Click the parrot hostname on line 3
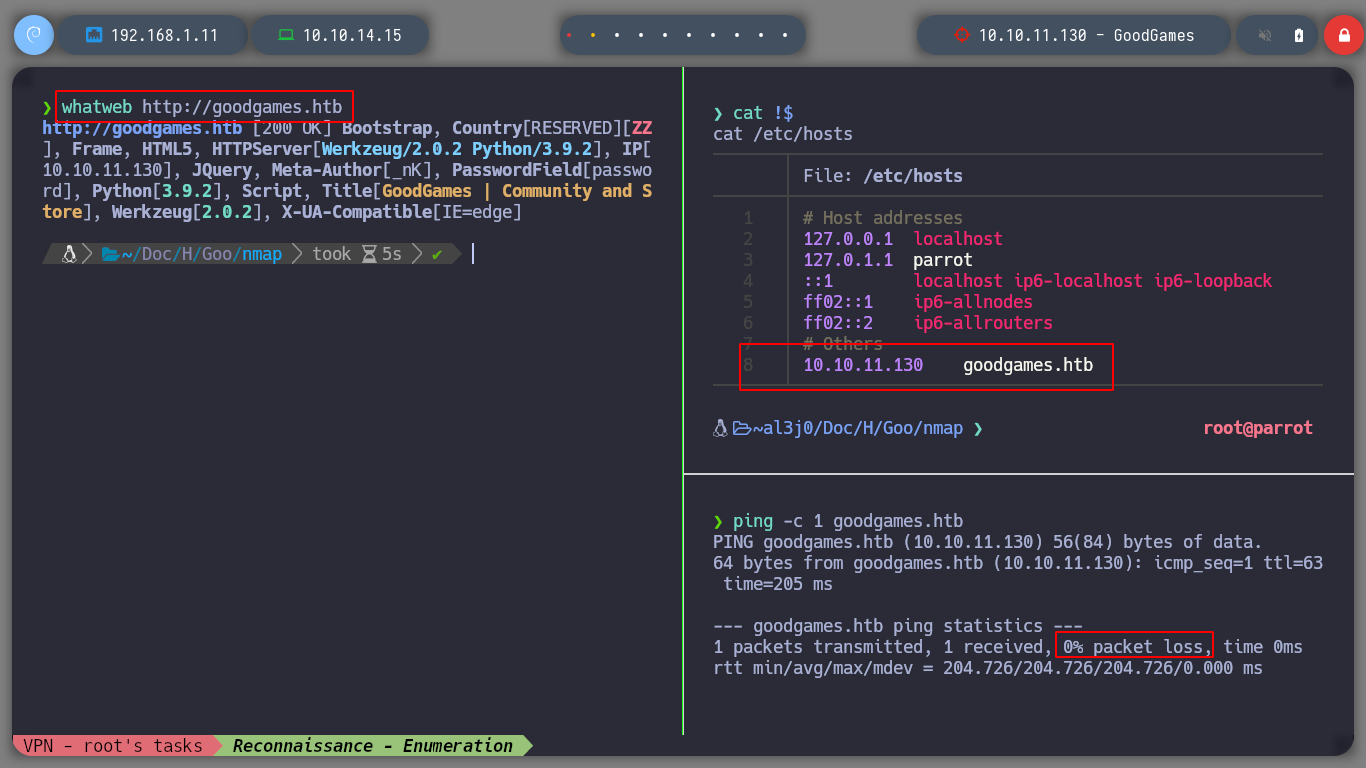Screen dimensions: 1366x768 click(943, 260)
